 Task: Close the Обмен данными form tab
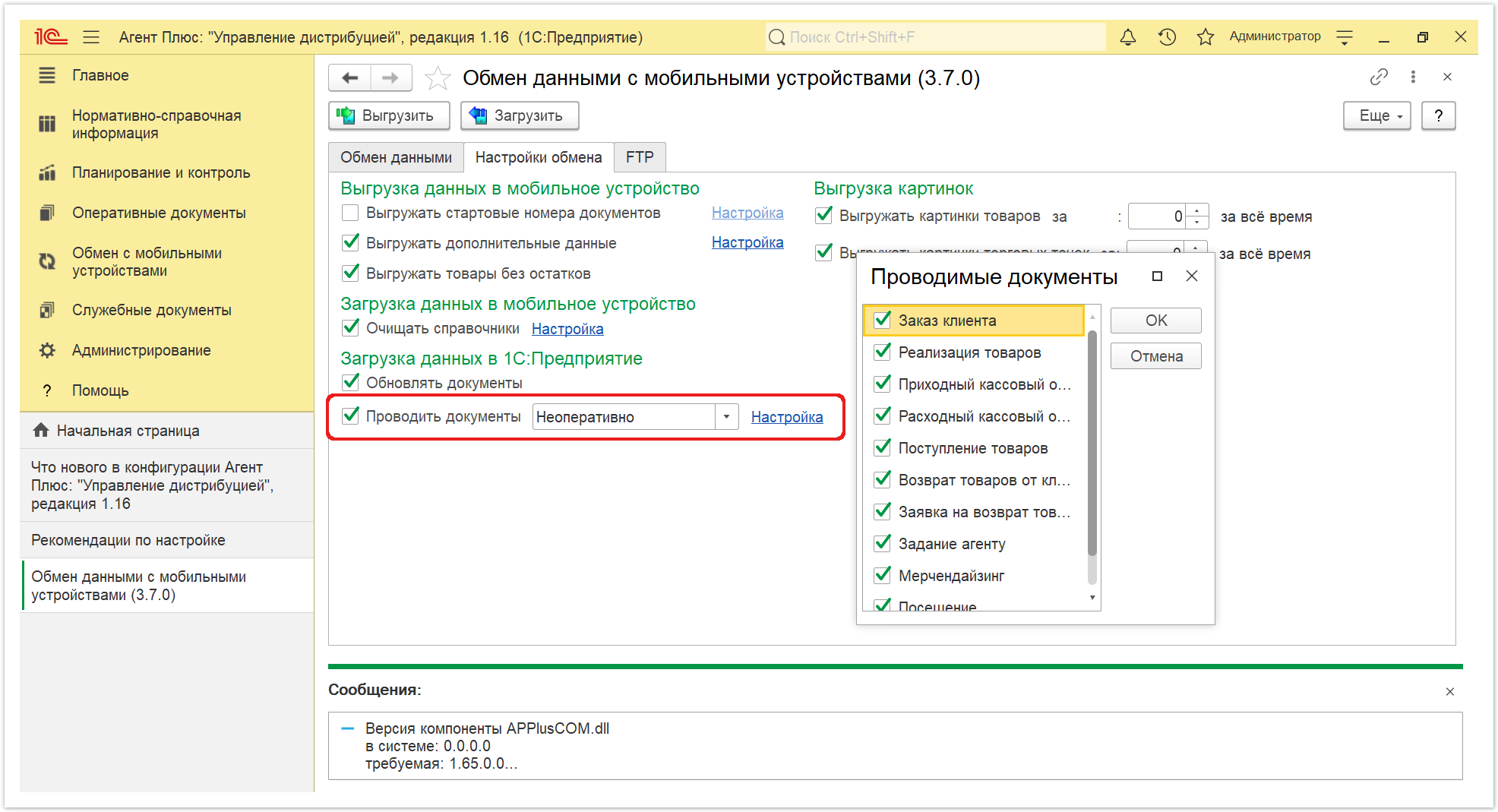[1447, 77]
